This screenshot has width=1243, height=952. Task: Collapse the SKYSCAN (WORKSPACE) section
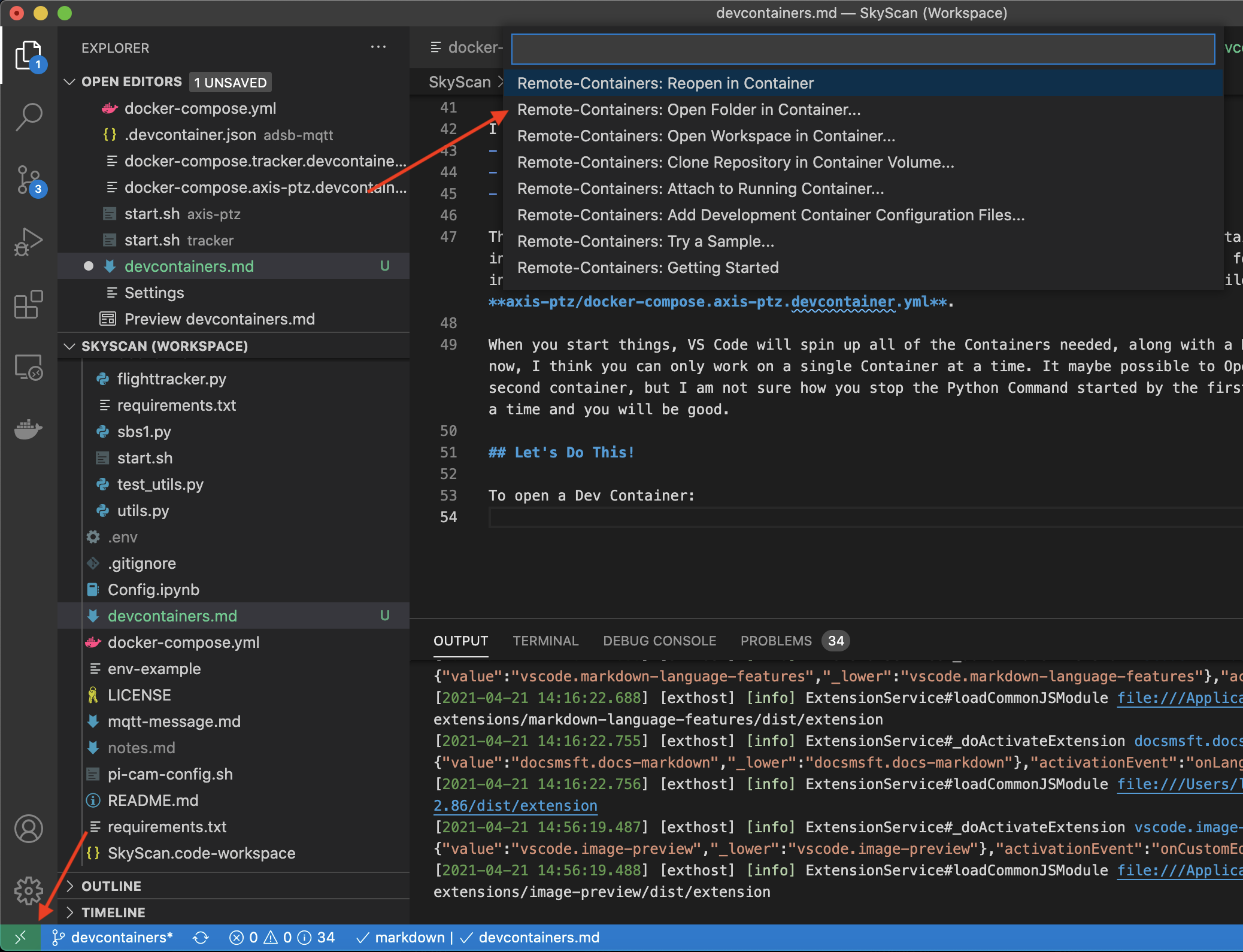coord(69,346)
